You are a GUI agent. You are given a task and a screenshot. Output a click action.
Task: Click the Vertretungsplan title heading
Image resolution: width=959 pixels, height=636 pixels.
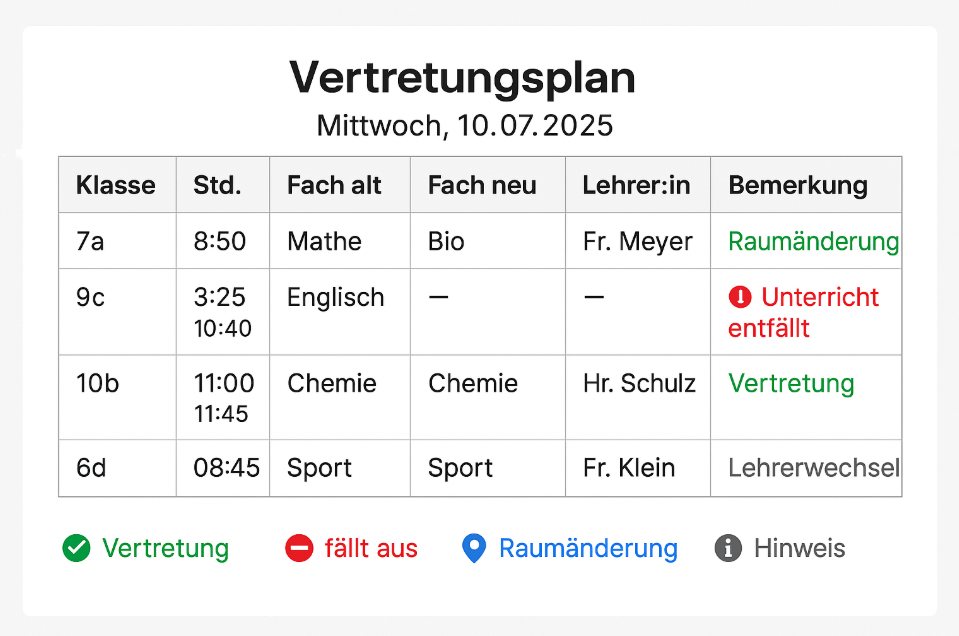click(x=462, y=77)
